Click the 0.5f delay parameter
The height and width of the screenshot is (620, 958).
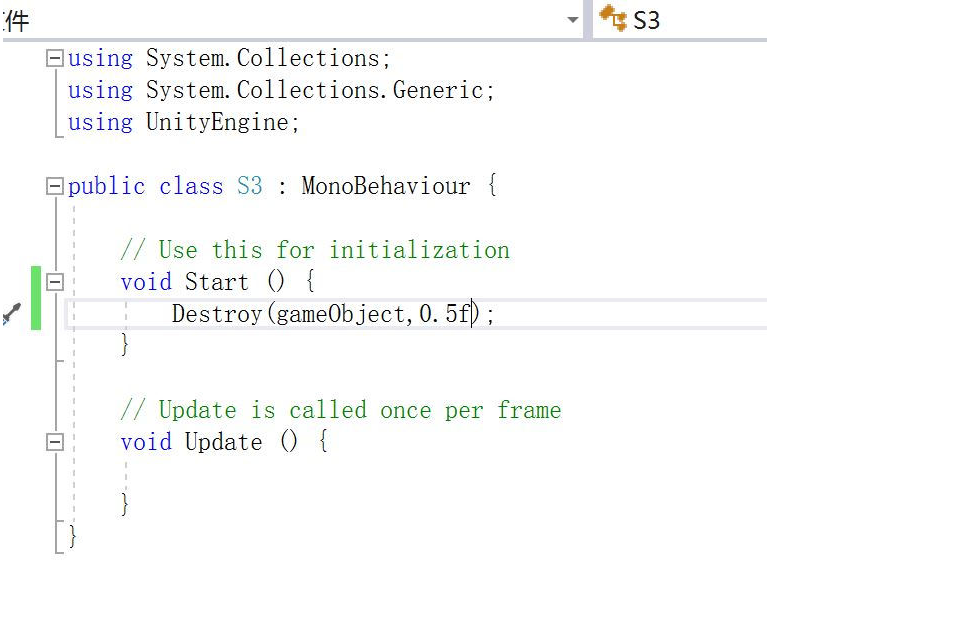[x=445, y=314]
